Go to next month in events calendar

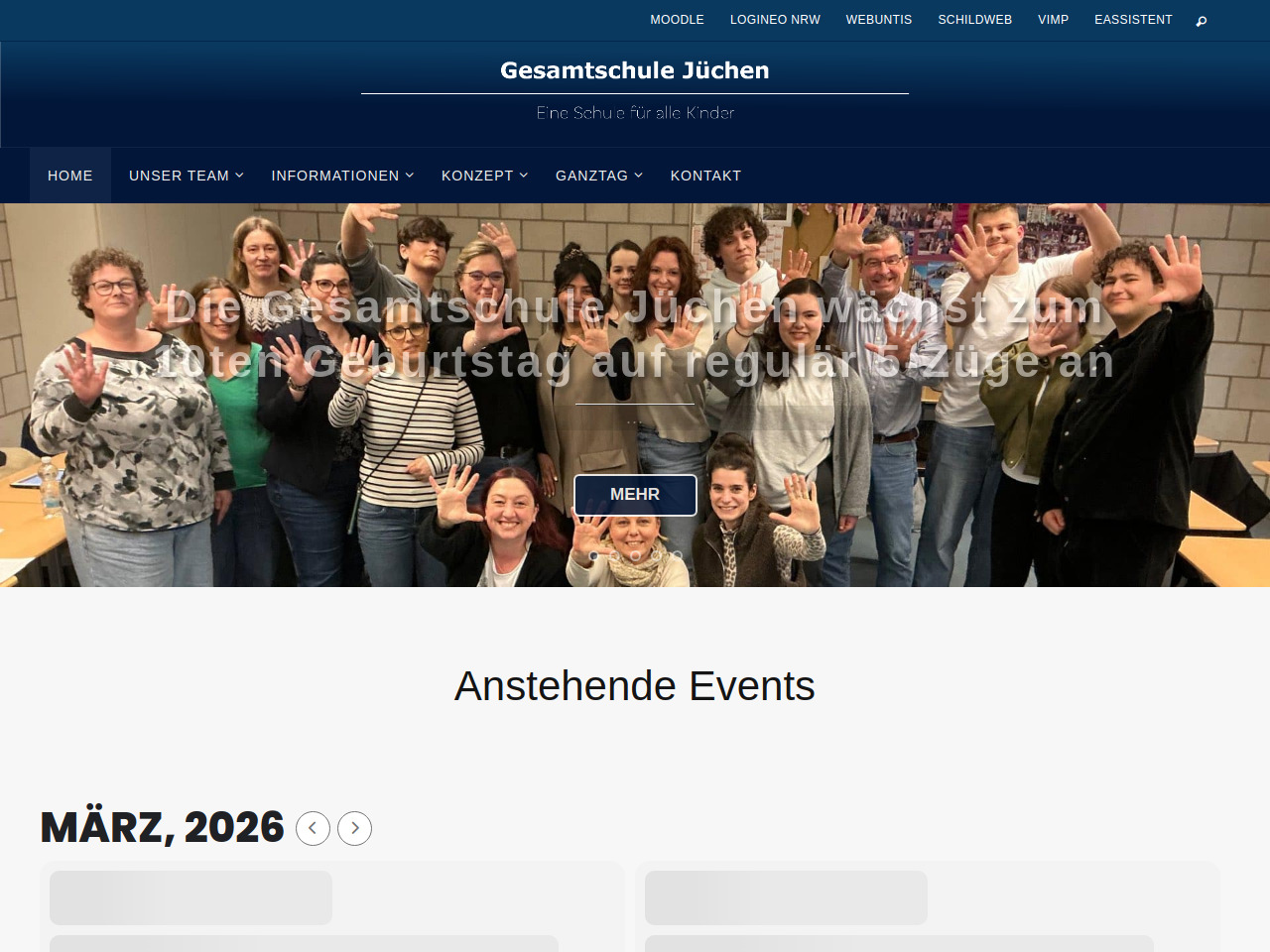coord(354,828)
